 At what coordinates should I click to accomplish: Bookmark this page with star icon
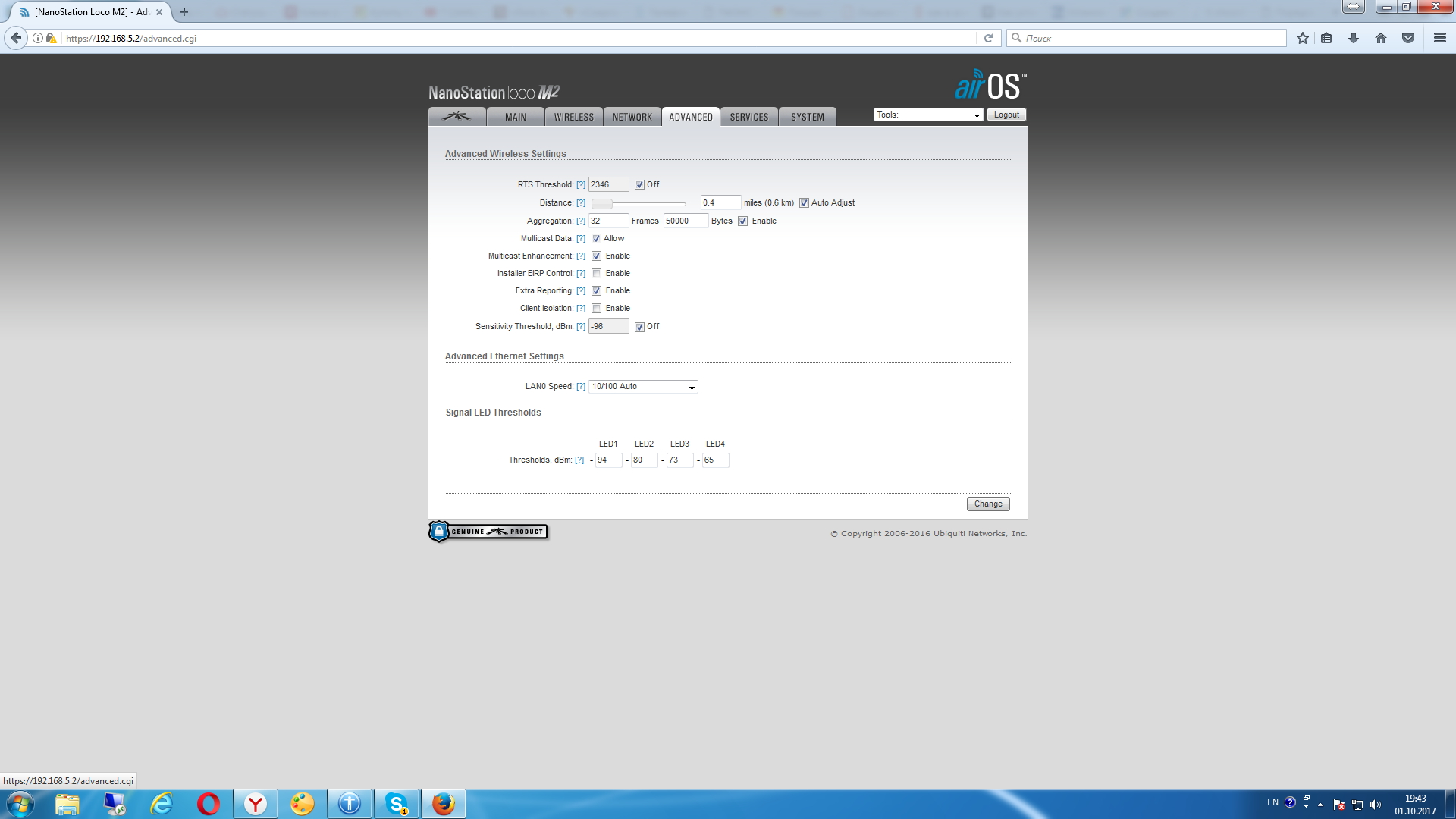coord(1302,38)
